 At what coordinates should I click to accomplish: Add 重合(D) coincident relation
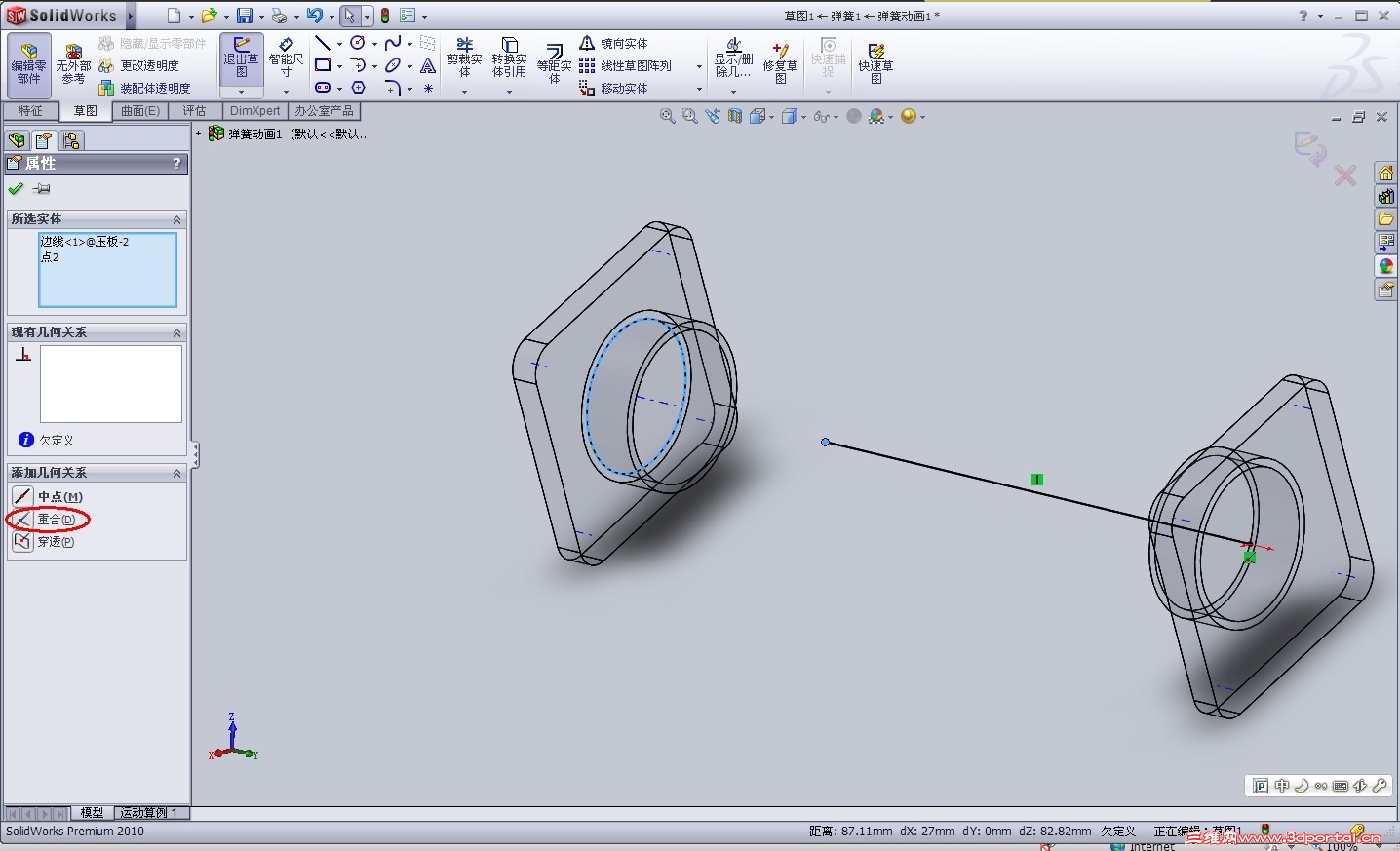tap(44, 519)
